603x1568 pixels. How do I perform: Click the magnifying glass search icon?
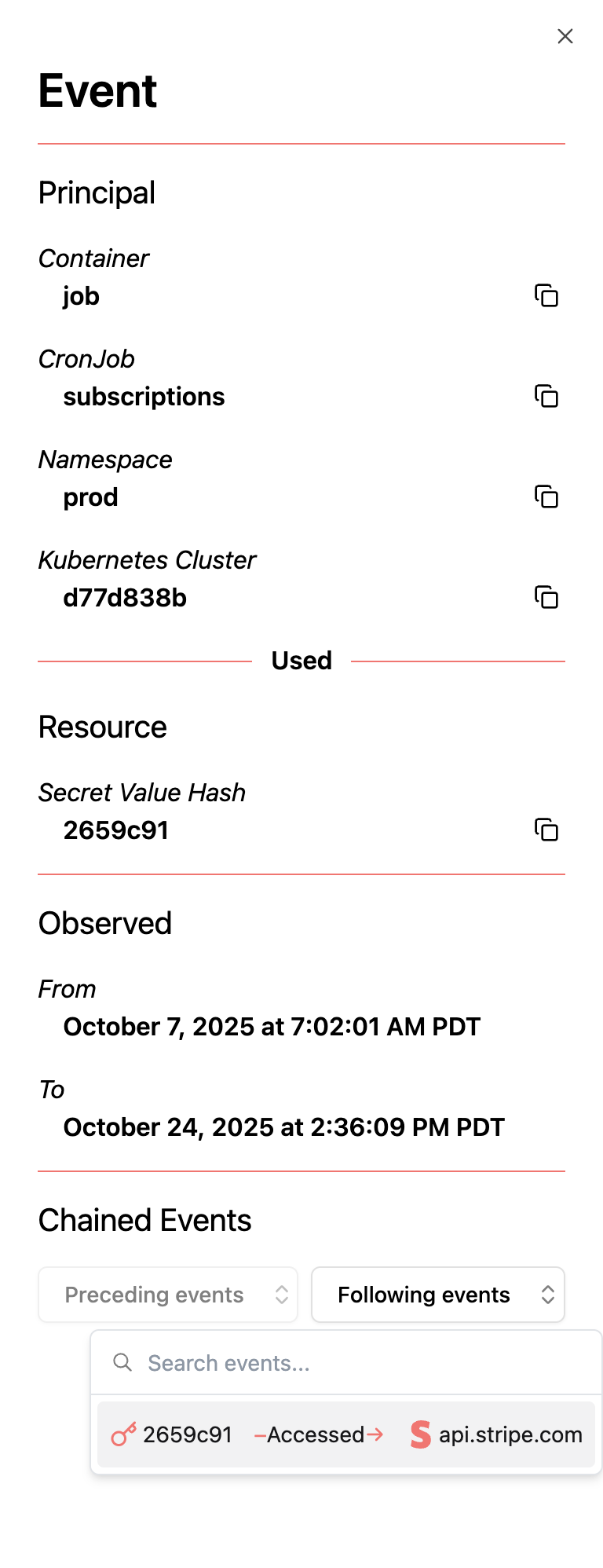122,1363
